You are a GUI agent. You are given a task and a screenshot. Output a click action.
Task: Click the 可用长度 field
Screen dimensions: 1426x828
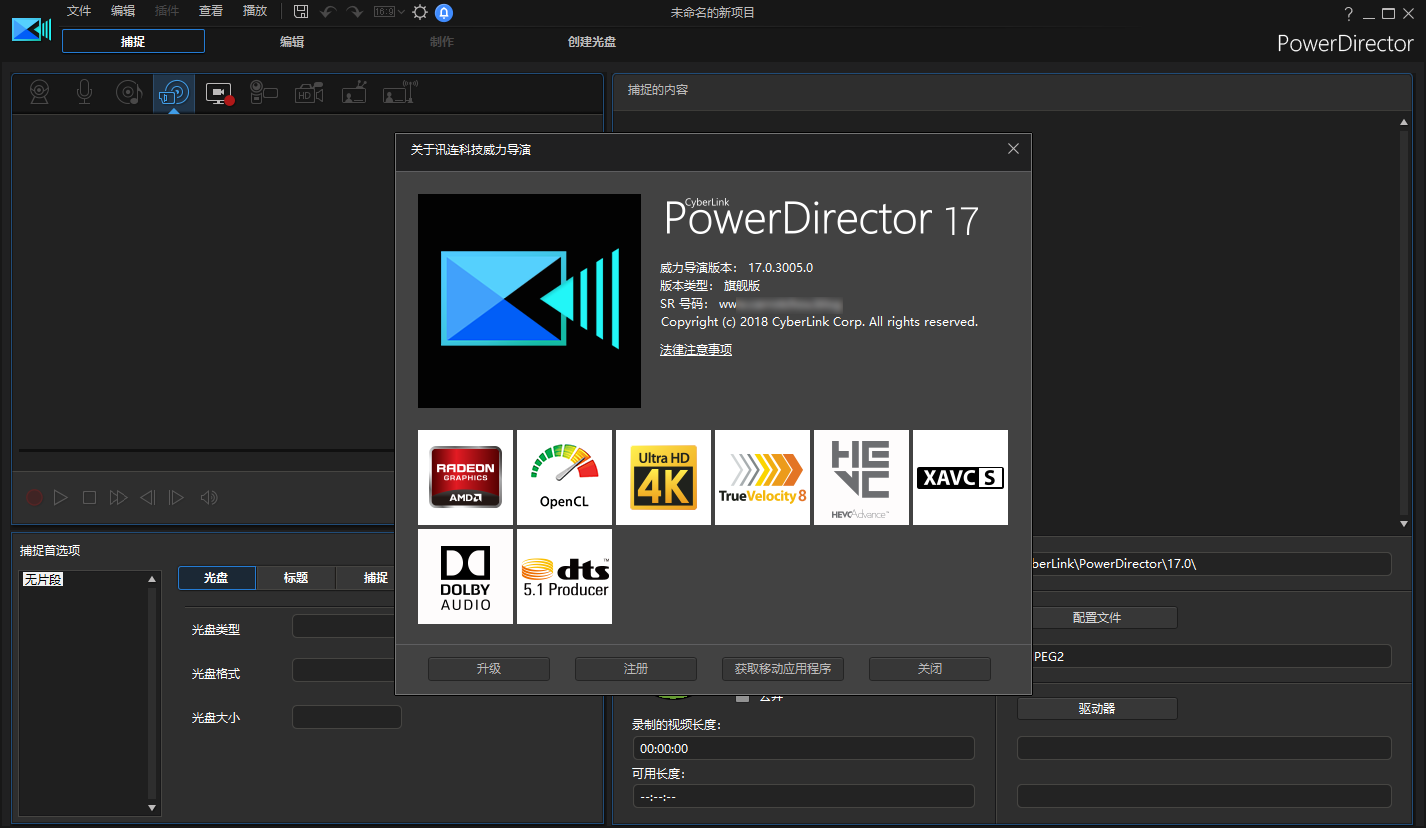(x=803, y=796)
